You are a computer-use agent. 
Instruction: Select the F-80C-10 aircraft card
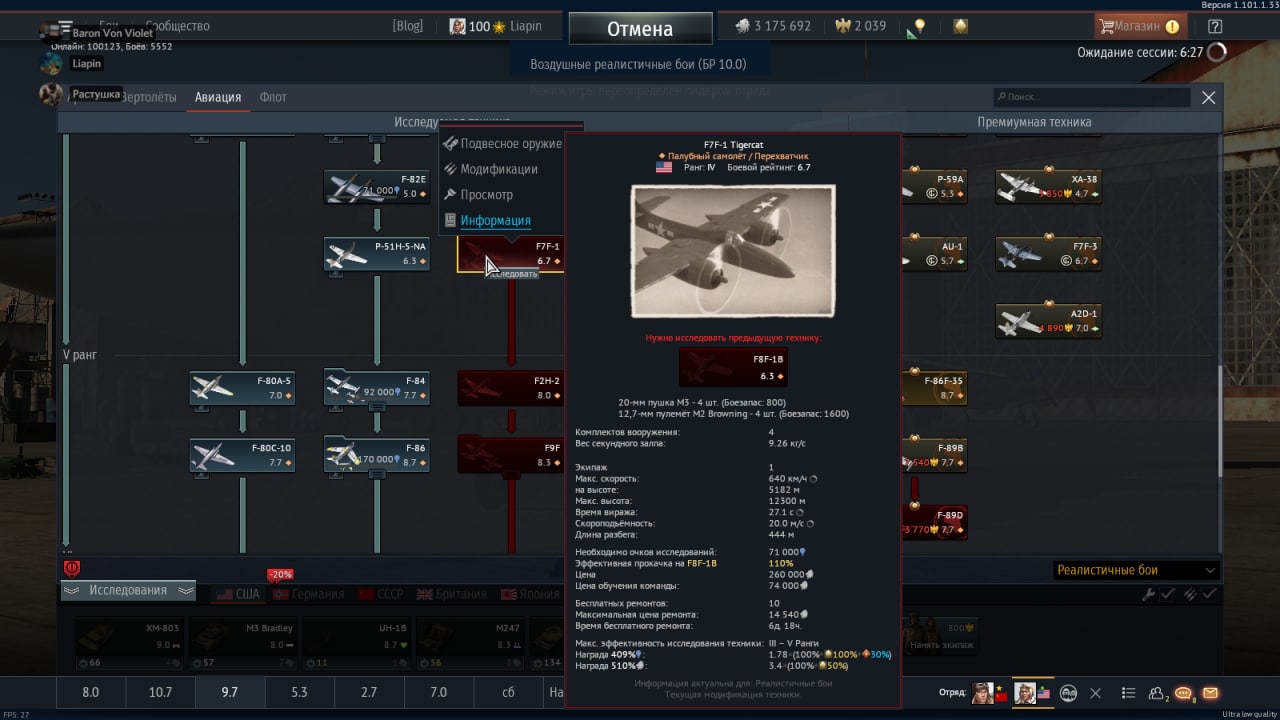tap(243, 455)
